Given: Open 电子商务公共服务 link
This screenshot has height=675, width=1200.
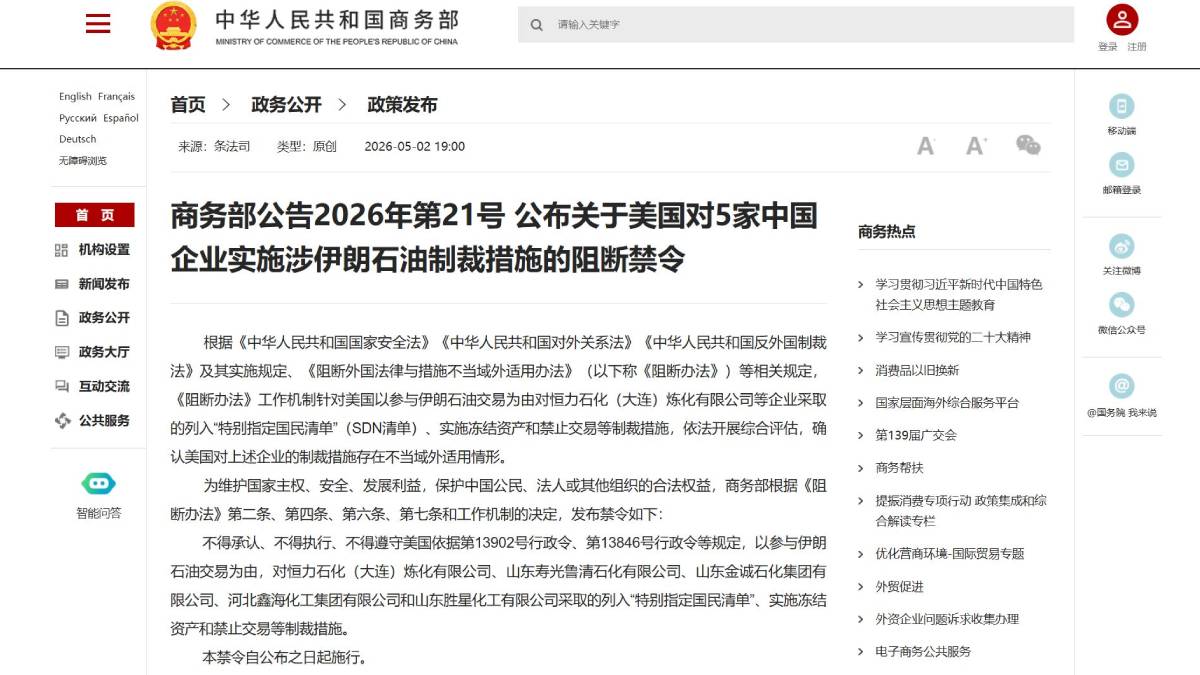Looking at the screenshot, I should coord(923,652).
